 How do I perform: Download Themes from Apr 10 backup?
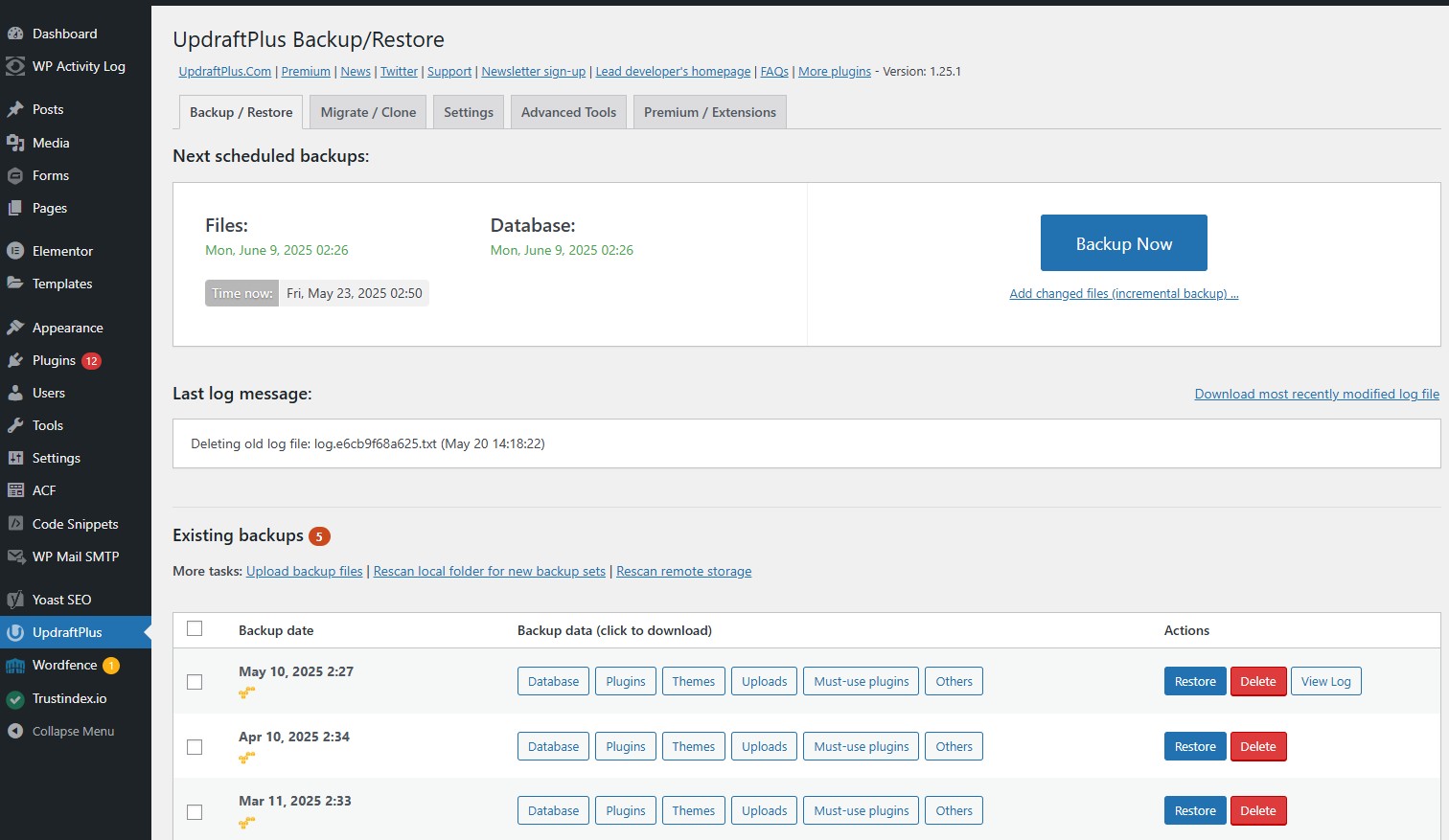[694, 747]
